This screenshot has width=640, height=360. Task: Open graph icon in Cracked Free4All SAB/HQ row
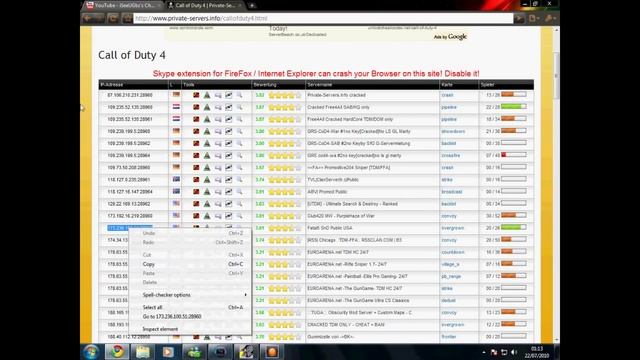(229, 107)
